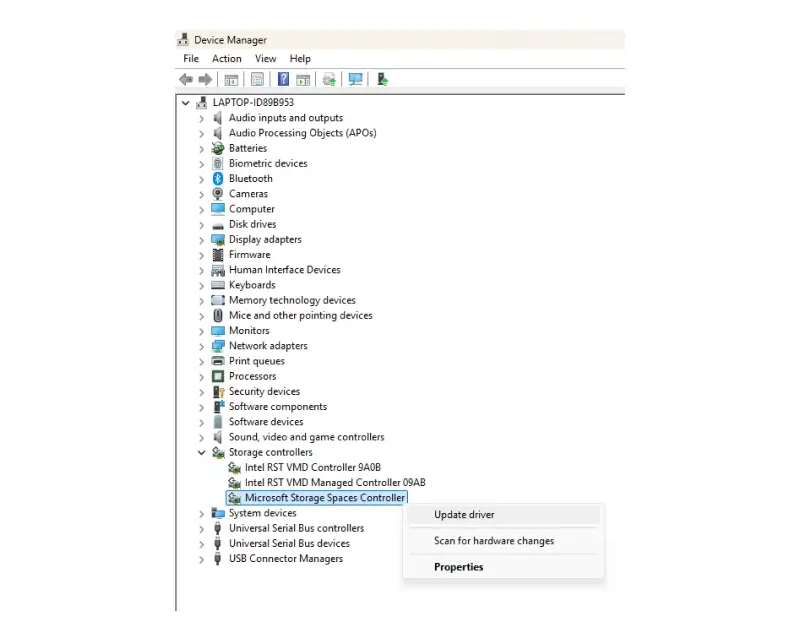This screenshot has width=800, height=641.
Task: Click the Display adapters icon
Action: 218,239
